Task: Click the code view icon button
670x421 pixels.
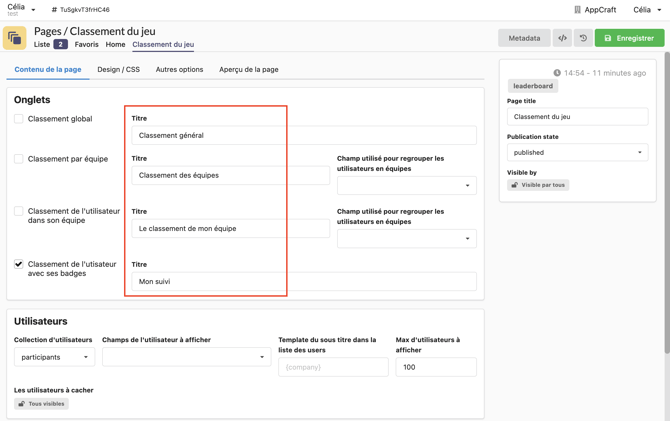Action: pyautogui.click(x=562, y=38)
